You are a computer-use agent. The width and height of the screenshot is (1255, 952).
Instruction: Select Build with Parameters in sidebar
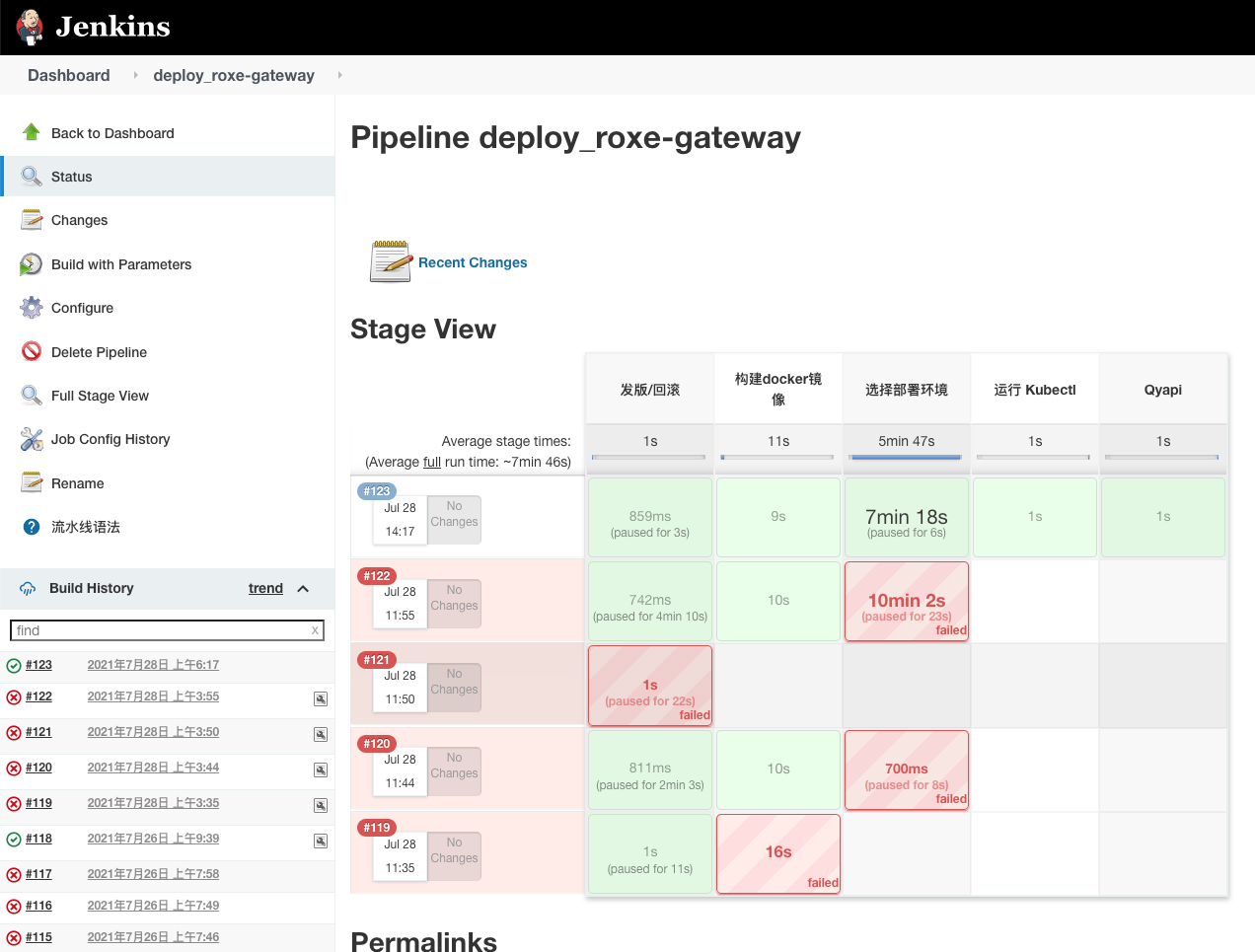click(x=168, y=264)
